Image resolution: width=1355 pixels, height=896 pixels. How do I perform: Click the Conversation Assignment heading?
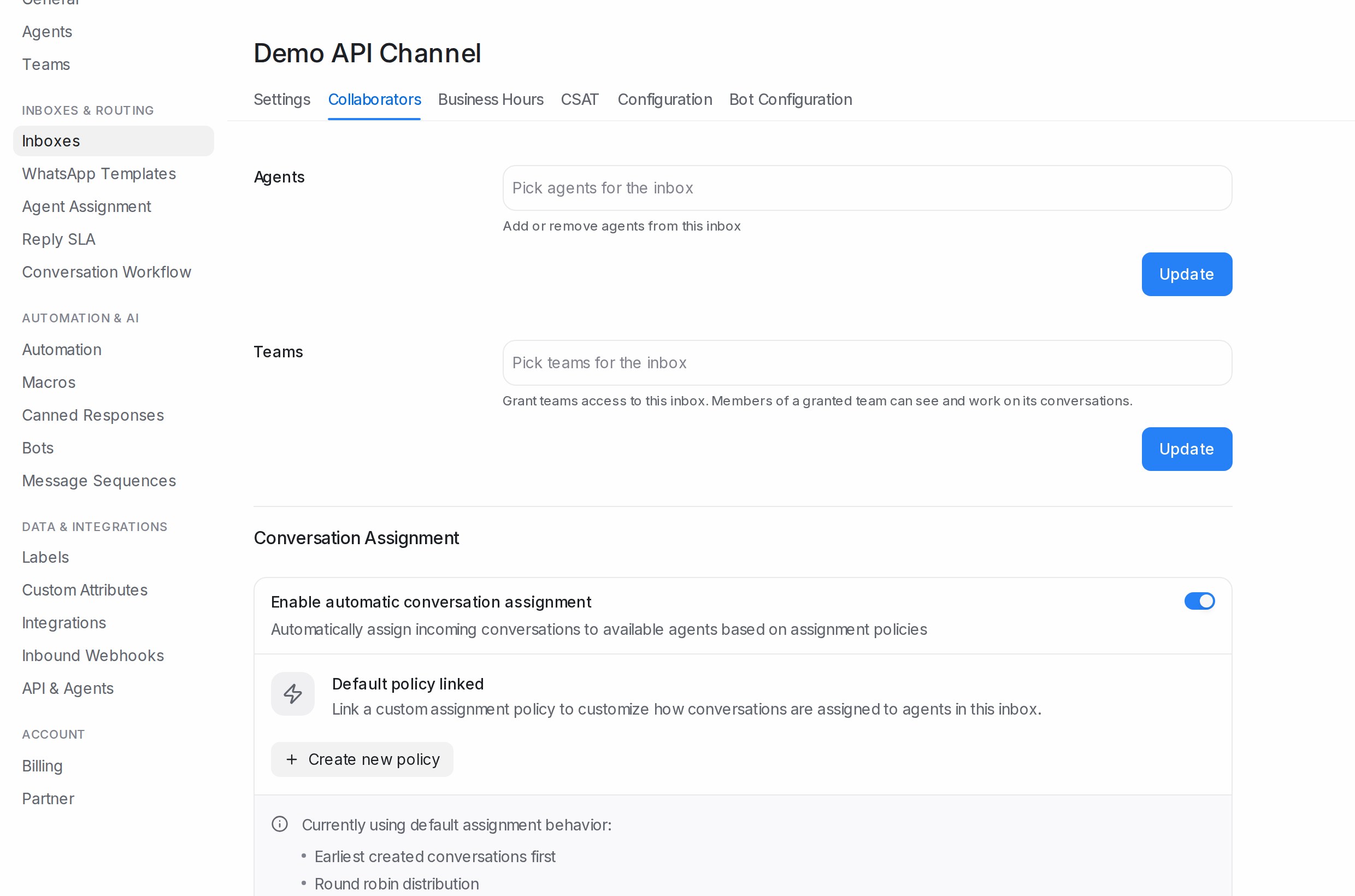(356, 538)
